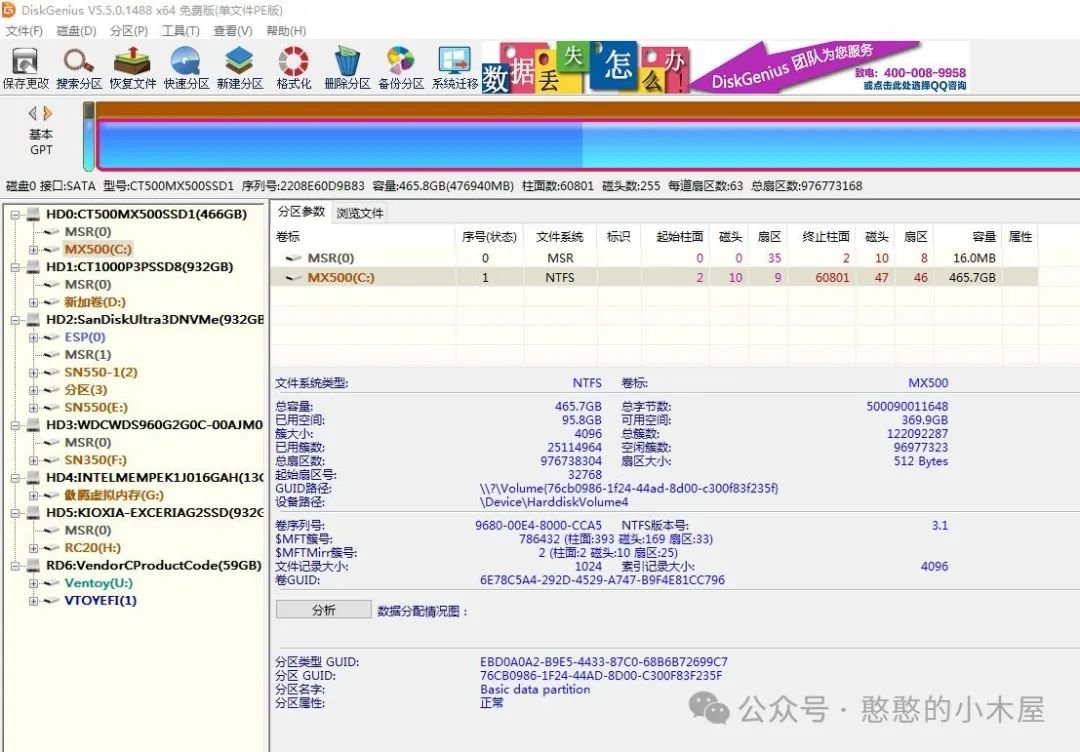Expand the Ventoy(U:) partition node
Image resolution: width=1080 pixels, height=752 pixels.
(34, 583)
